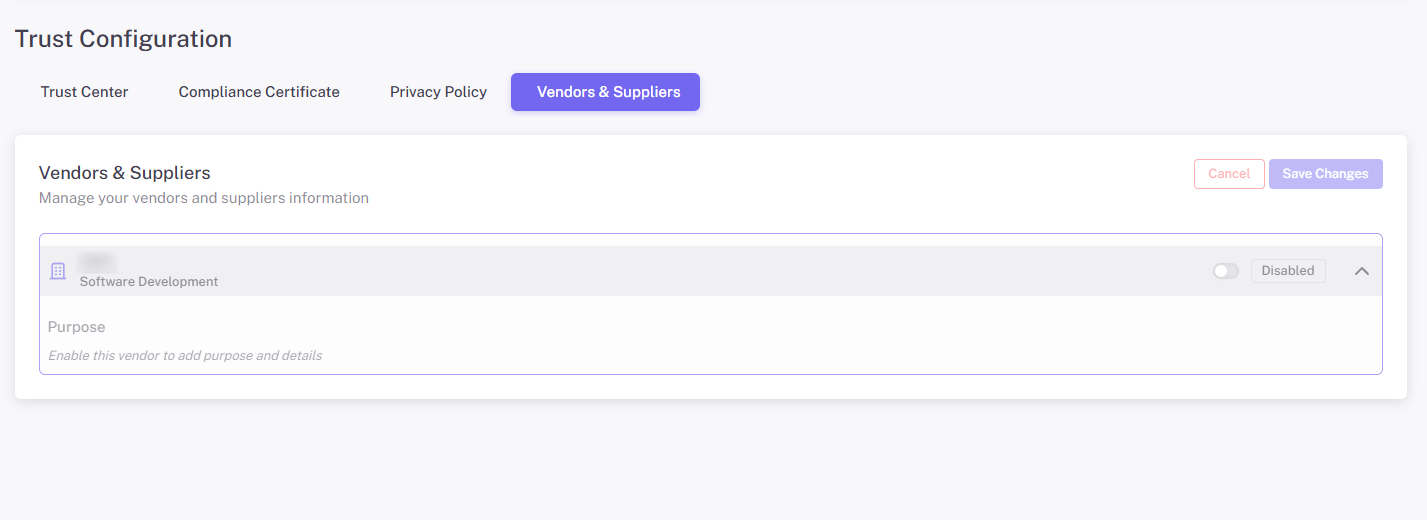1427x520 pixels.
Task: Switch to the Trust Center tab
Action: pos(85,92)
